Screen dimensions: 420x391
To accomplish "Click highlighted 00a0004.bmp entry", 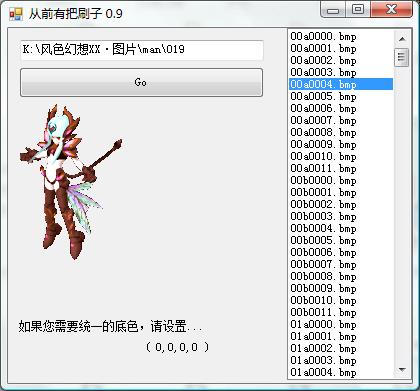I will click(x=341, y=84).
